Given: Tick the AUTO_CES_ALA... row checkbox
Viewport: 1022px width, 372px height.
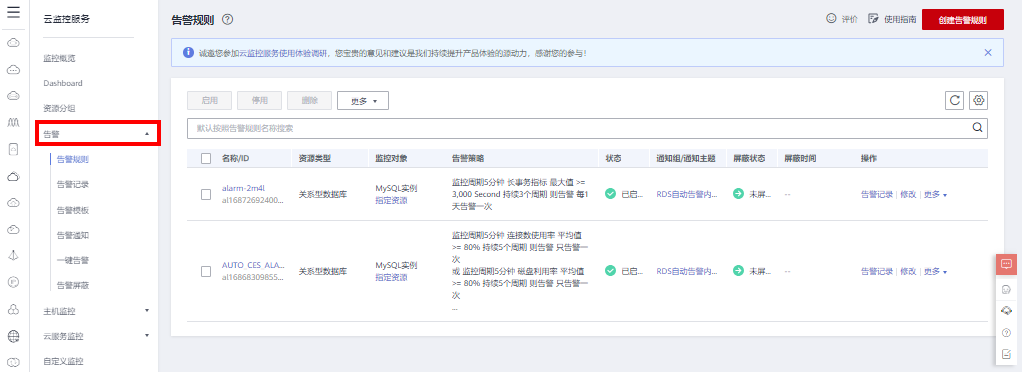Looking at the screenshot, I should pos(206,271).
